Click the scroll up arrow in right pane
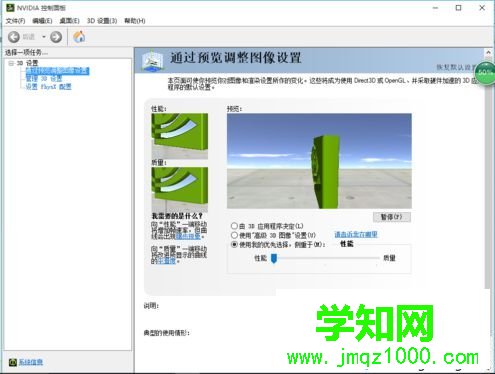 pyautogui.click(x=488, y=52)
